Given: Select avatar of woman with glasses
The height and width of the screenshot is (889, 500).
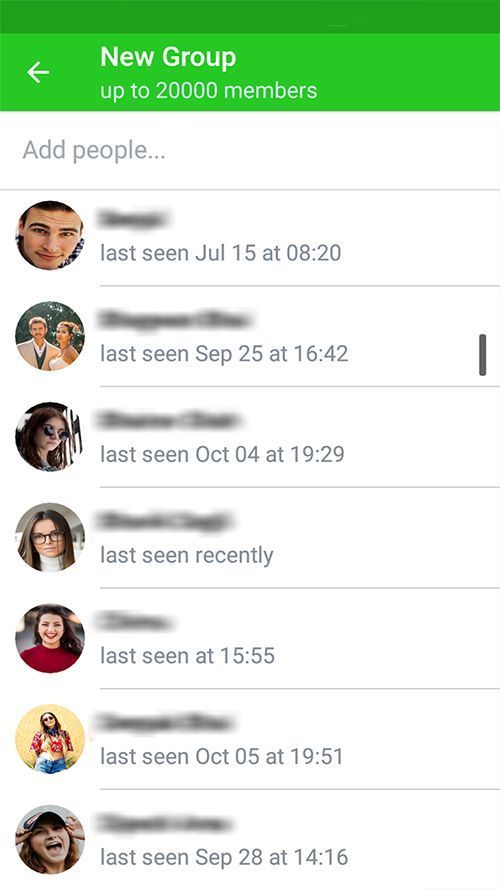Looking at the screenshot, I should point(50,537).
